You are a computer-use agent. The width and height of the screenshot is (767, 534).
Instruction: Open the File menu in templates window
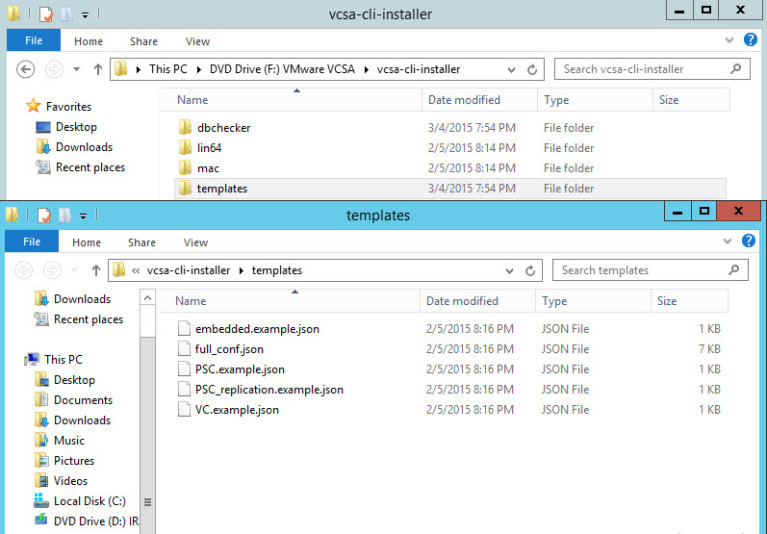(x=32, y=242)
